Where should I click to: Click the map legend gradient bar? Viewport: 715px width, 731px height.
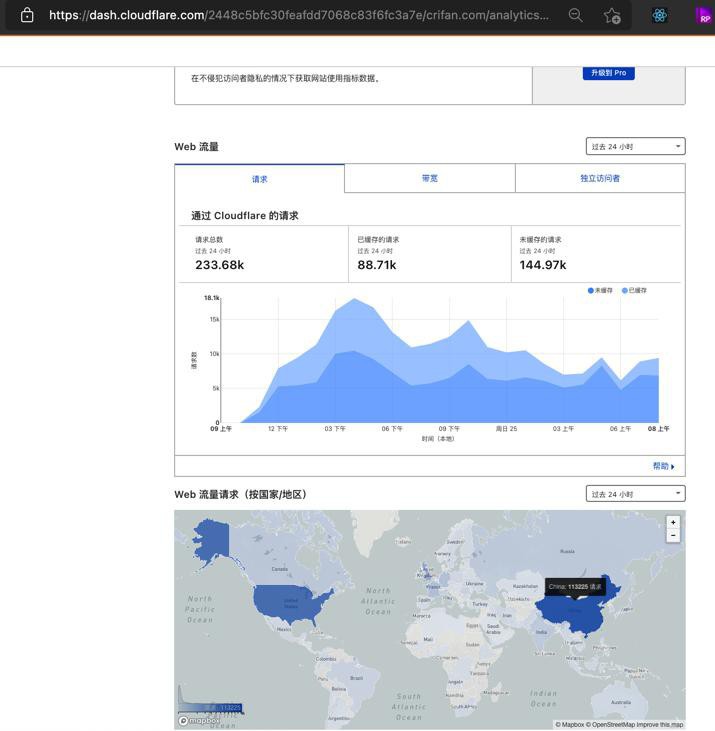click(x=211, y=708)
